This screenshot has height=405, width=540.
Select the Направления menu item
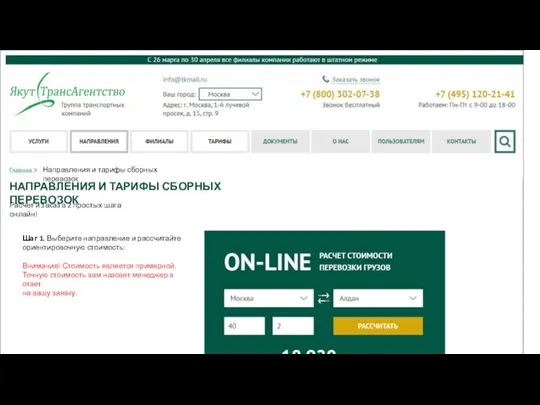[99, 141]
